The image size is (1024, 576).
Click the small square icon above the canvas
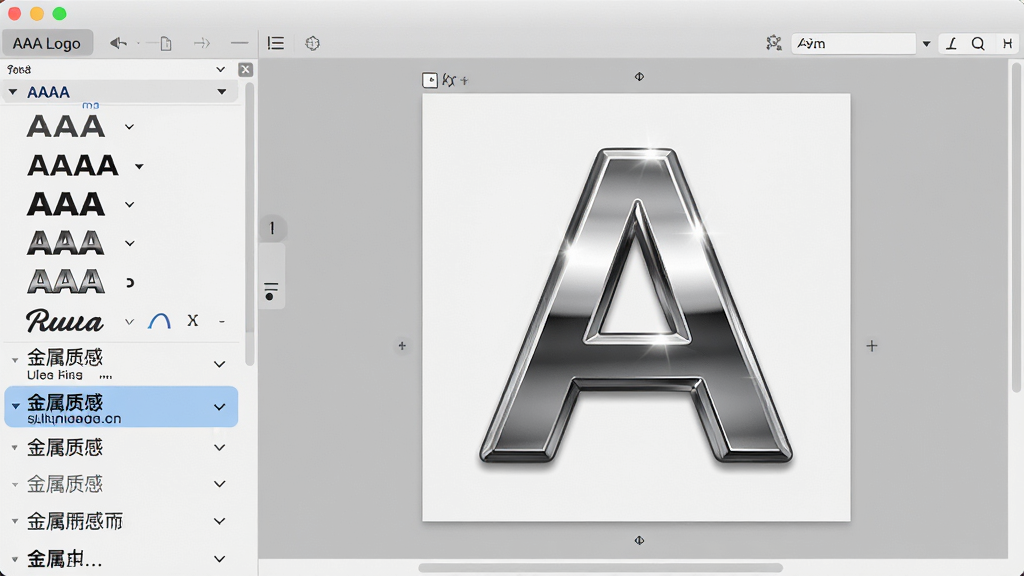coord(430,80)
